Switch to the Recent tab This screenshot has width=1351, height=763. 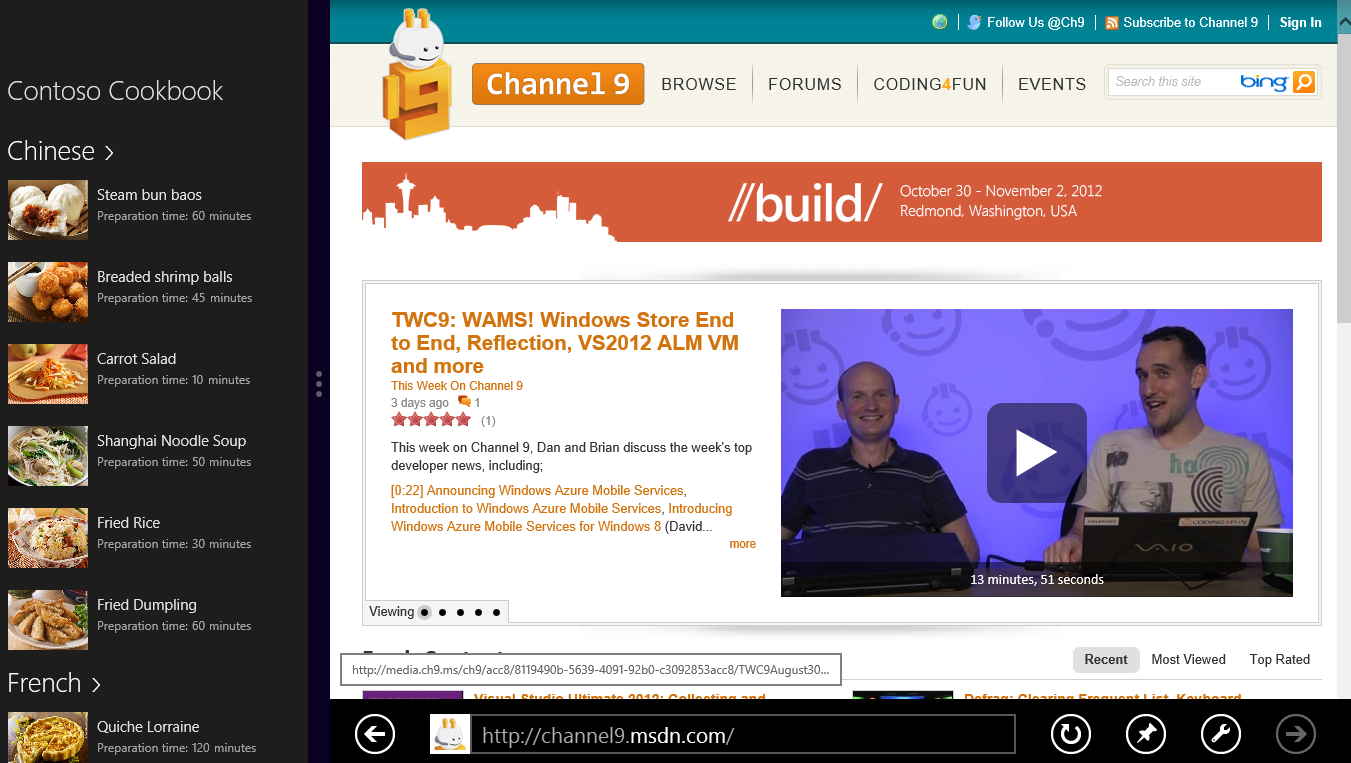(x=1106, y=659)
